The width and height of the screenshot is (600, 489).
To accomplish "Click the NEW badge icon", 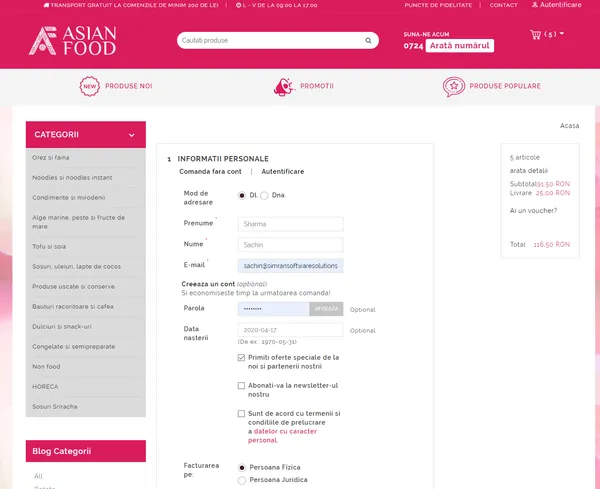I will tap(90, 86).
